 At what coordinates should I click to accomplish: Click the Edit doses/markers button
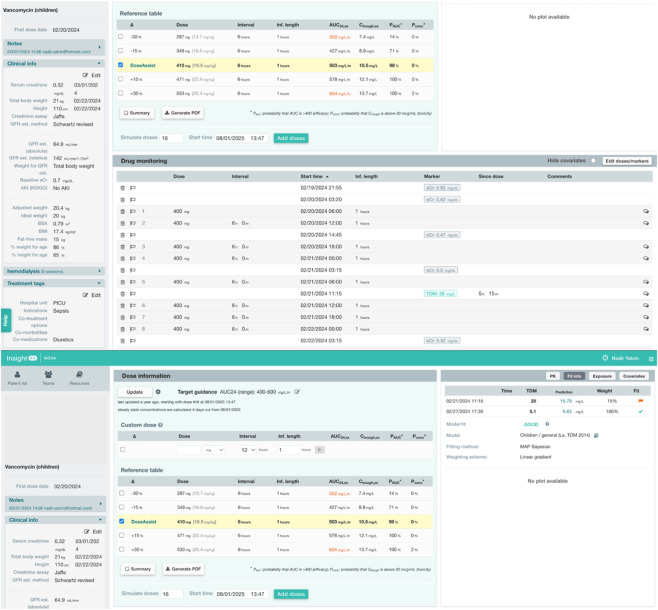point(627,161)
